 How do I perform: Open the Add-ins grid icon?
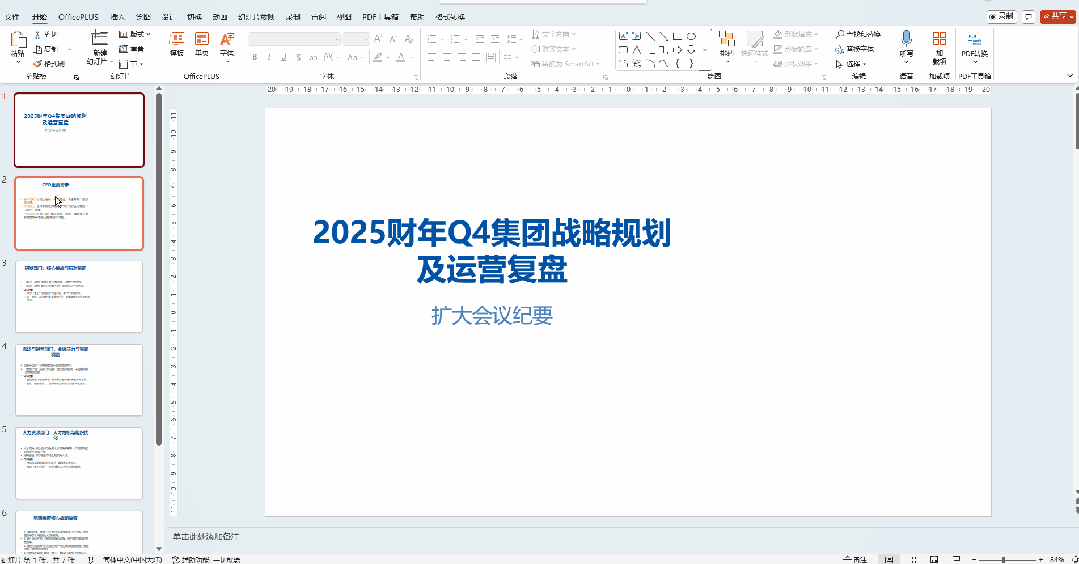click(939, 39)
